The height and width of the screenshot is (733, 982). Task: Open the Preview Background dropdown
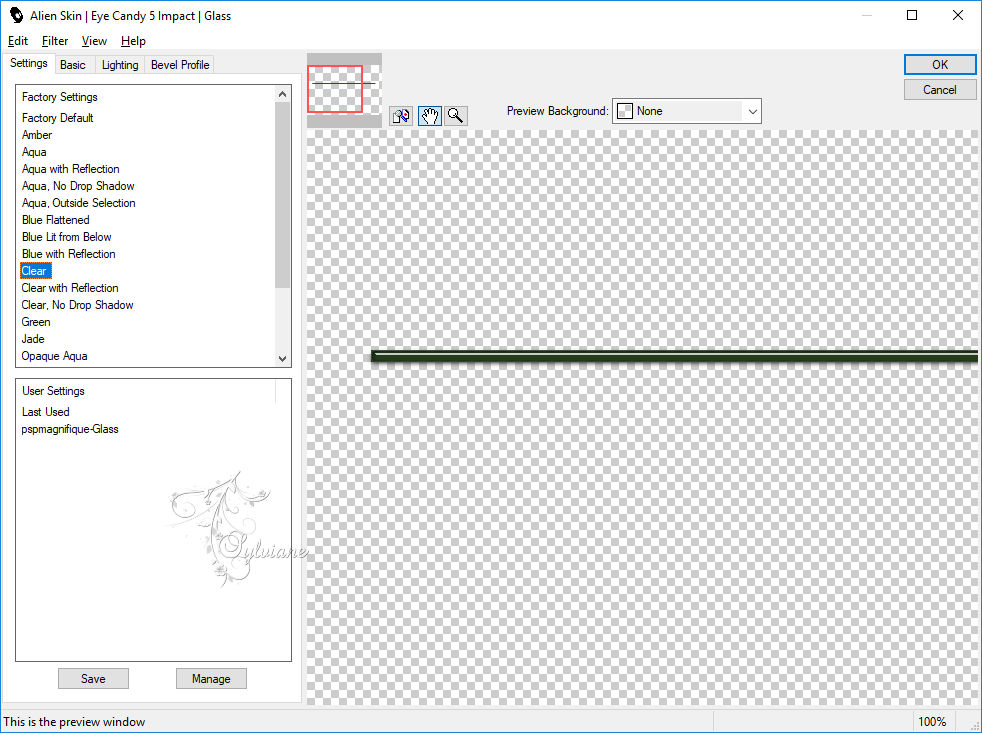(752, 112)
